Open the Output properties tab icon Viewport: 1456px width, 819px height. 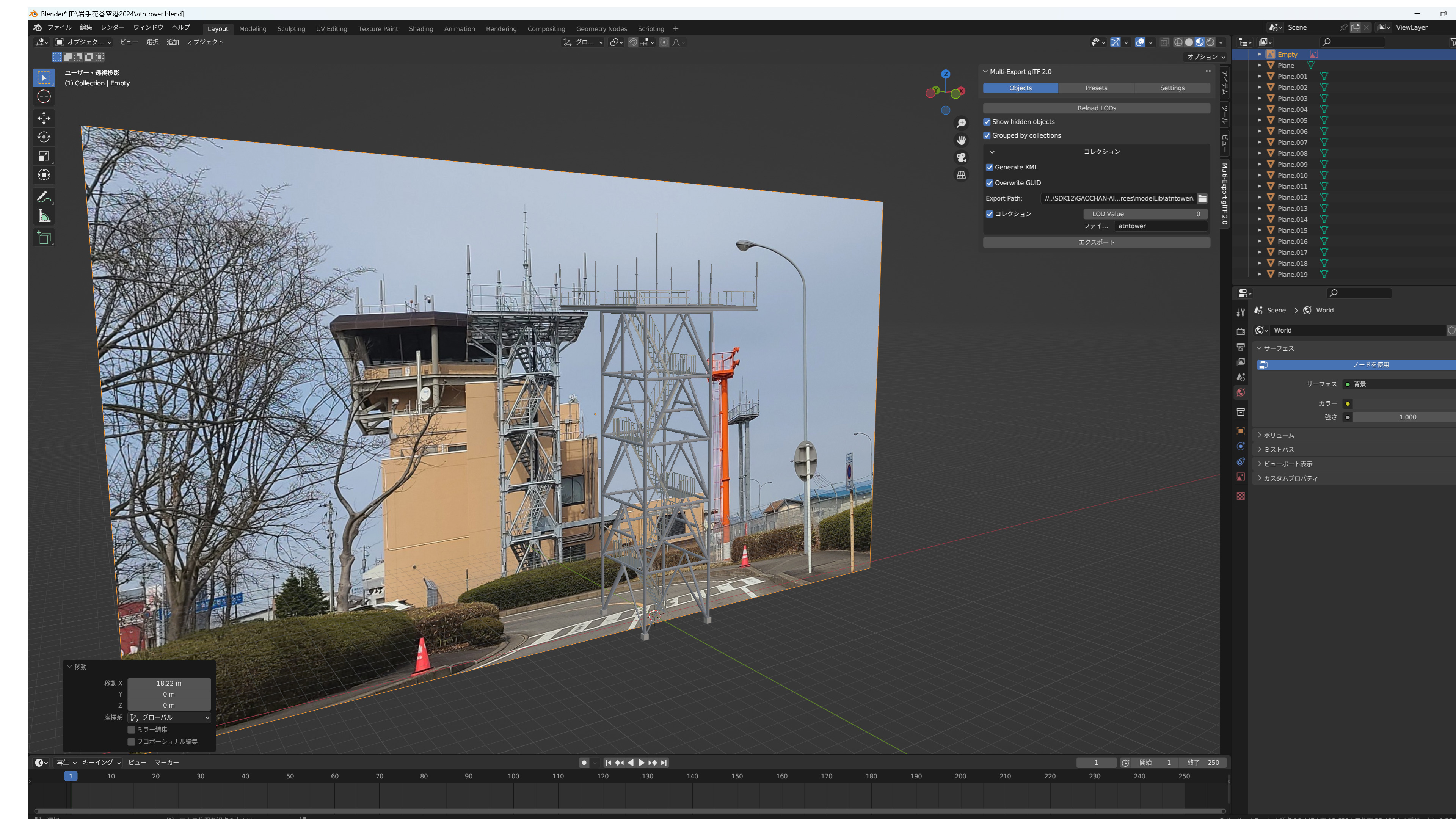(x=1241, y=347)
